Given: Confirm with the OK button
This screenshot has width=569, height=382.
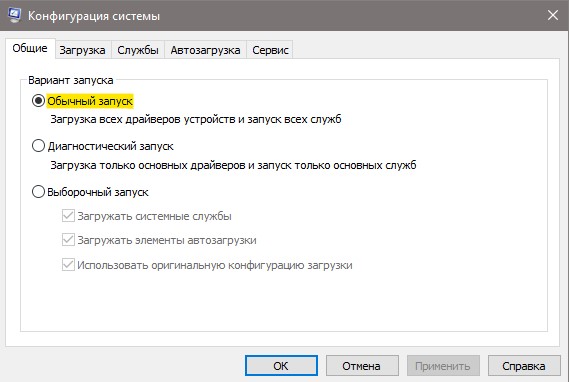Looking at the screenshot, I should [x=281, y=366].
